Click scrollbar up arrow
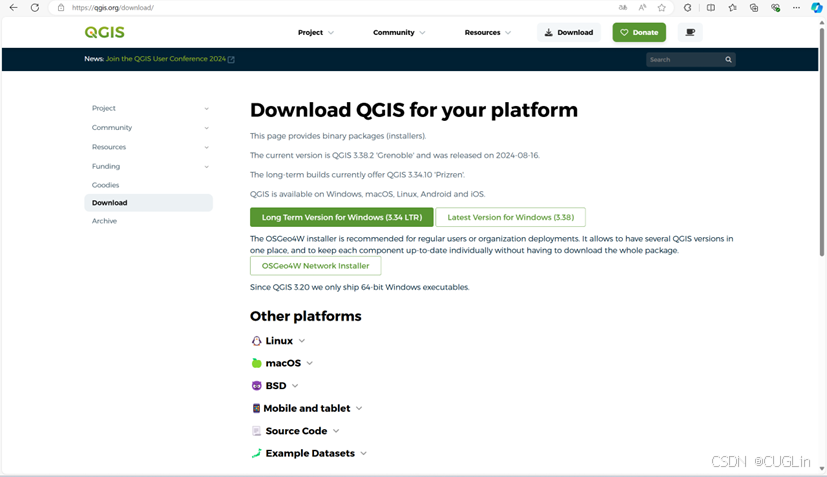The height and width of the screenshot is (477, 827). click(x=822, y=22)
